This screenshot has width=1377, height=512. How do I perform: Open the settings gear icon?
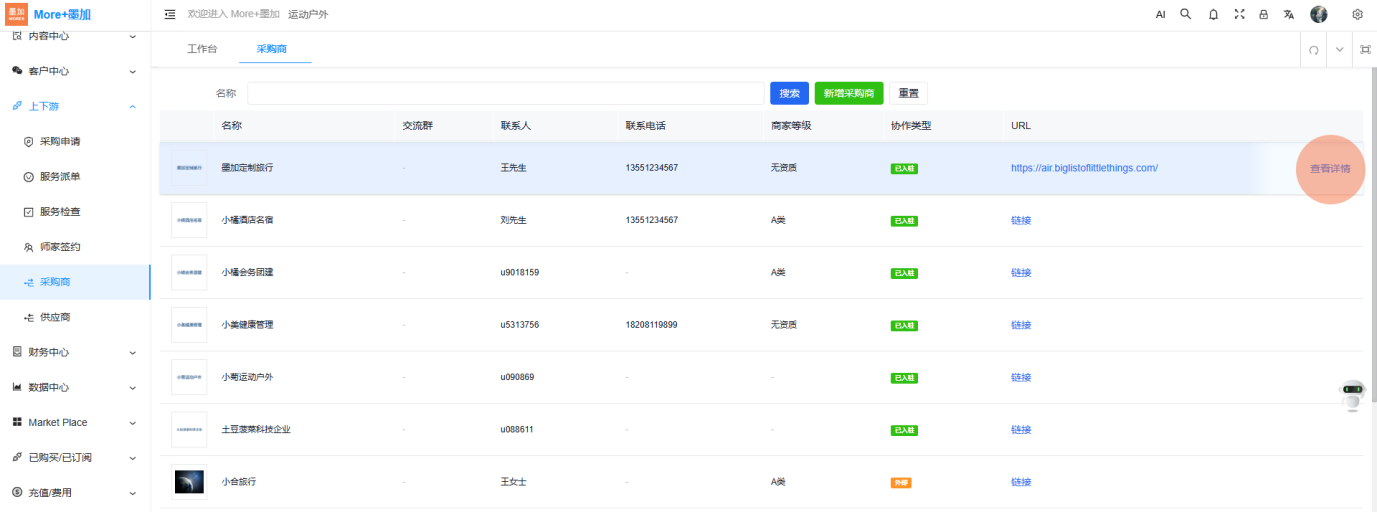pyautogui.click(x=1357, y=15)
